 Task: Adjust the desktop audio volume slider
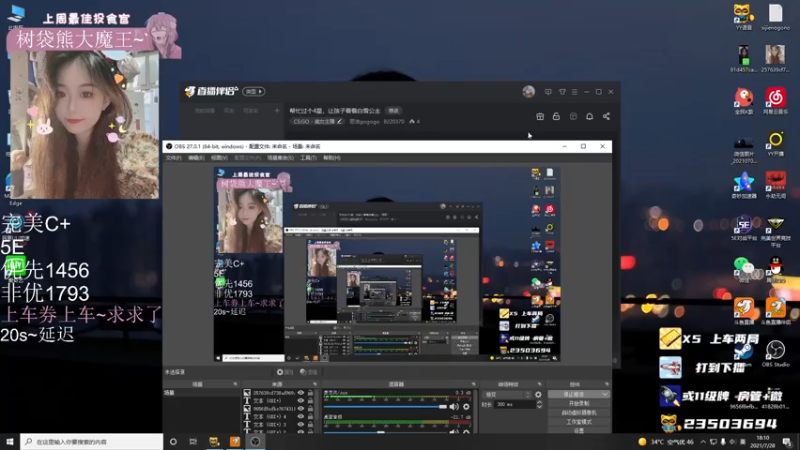pyautogui.click(x=385, y=432)
